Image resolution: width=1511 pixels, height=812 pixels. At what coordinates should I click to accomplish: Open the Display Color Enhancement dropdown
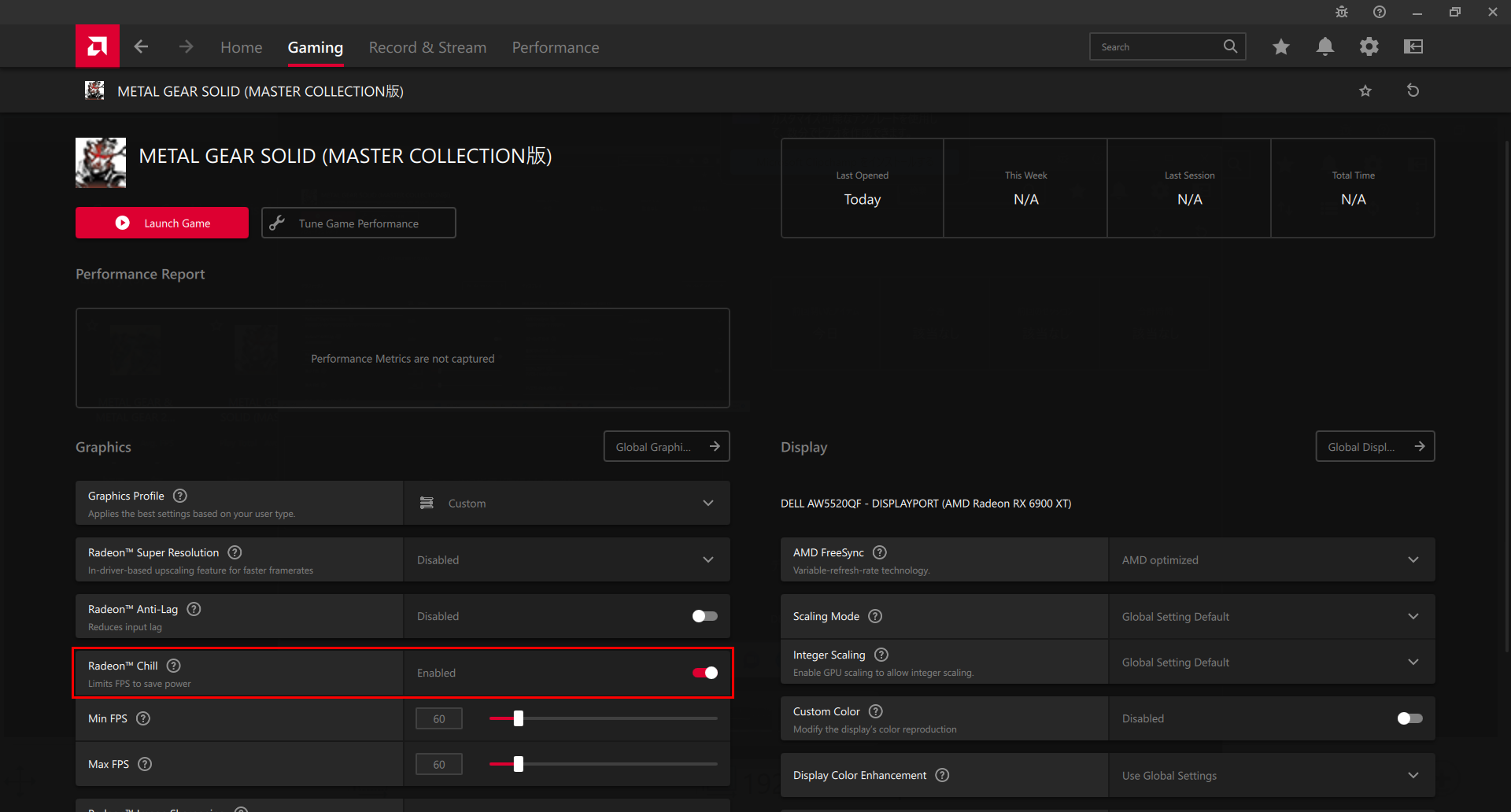point(1272,775)
